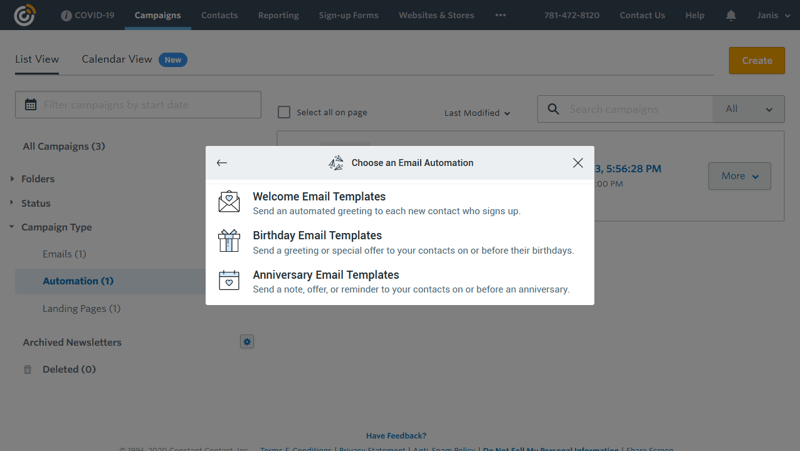Open the notifications bell icon
The image size is (800, 451).
pyautogui.click(x=731, y=16)
